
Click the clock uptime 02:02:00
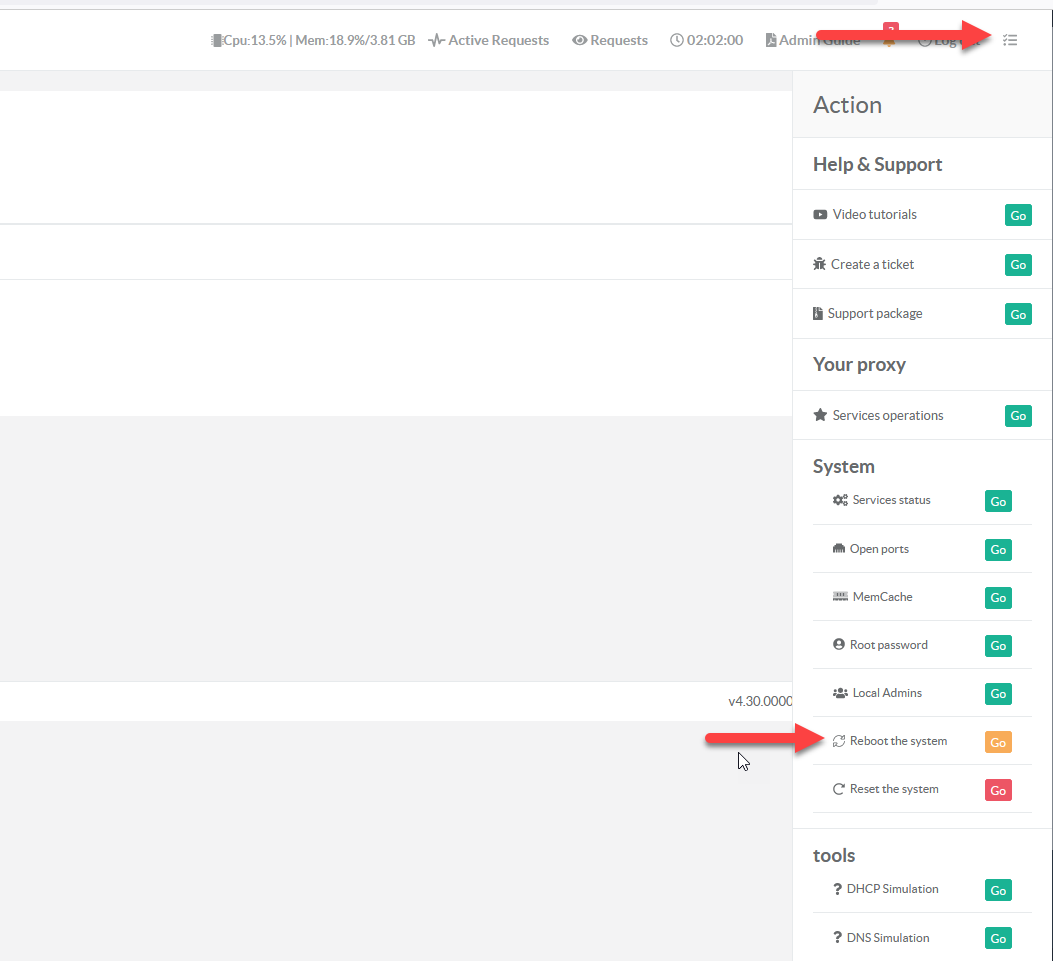tap(706, 40)
